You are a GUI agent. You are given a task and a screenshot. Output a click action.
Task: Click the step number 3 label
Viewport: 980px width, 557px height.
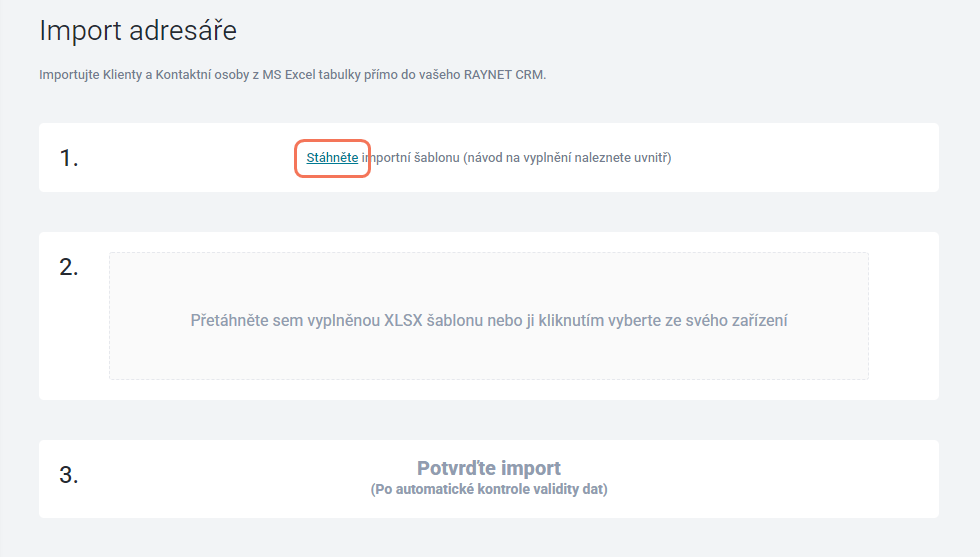tap(69, 475)
